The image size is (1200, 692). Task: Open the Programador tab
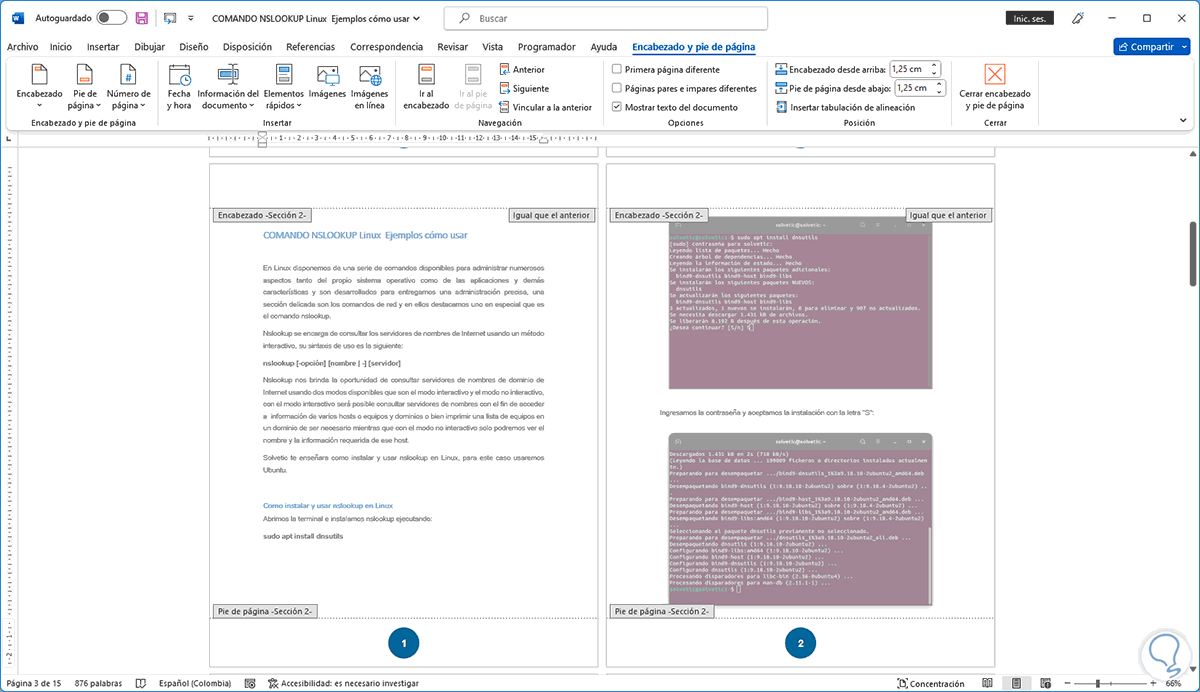(x=547, y=47)
